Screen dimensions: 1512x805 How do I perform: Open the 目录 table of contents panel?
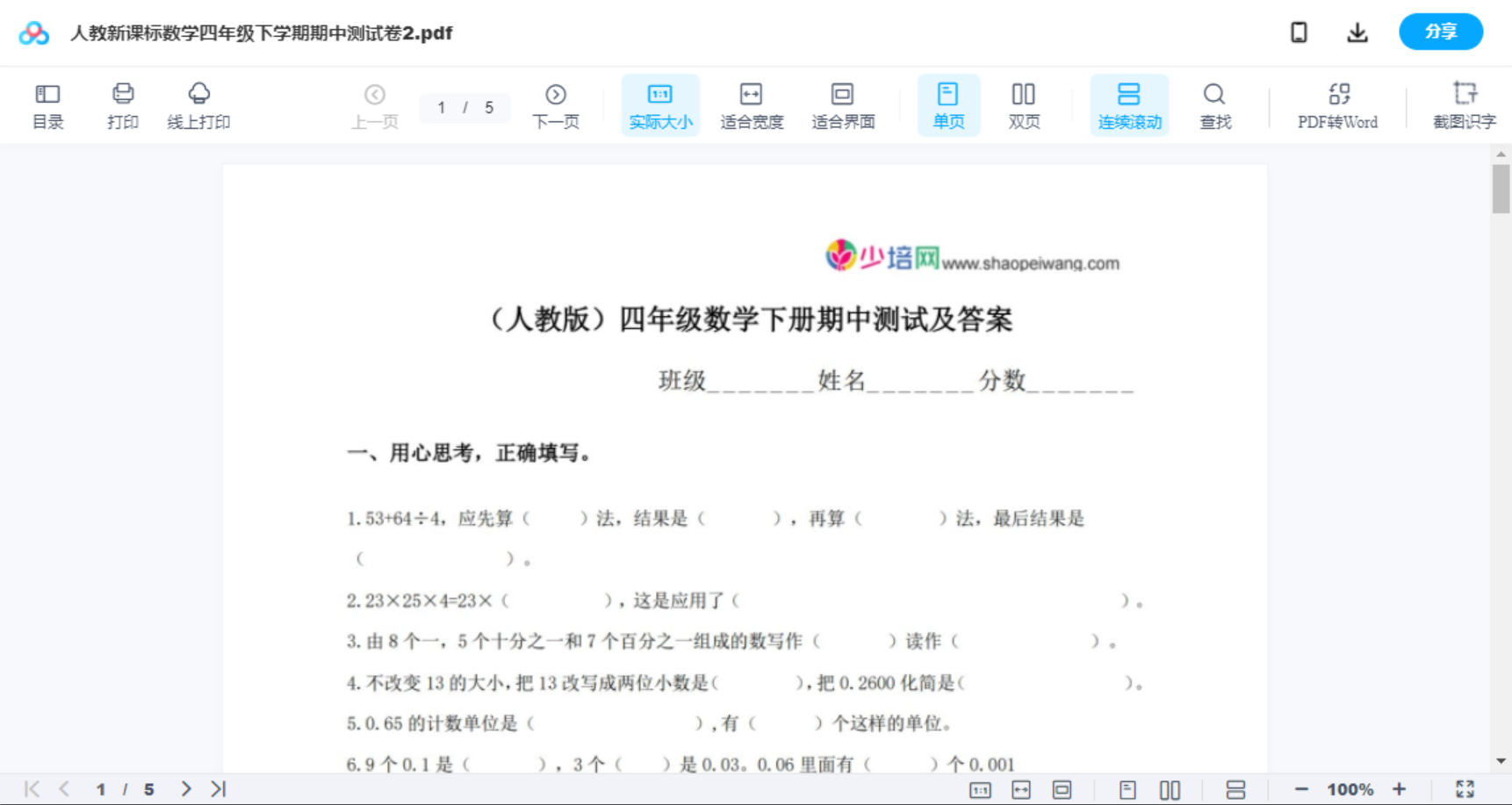47,104
